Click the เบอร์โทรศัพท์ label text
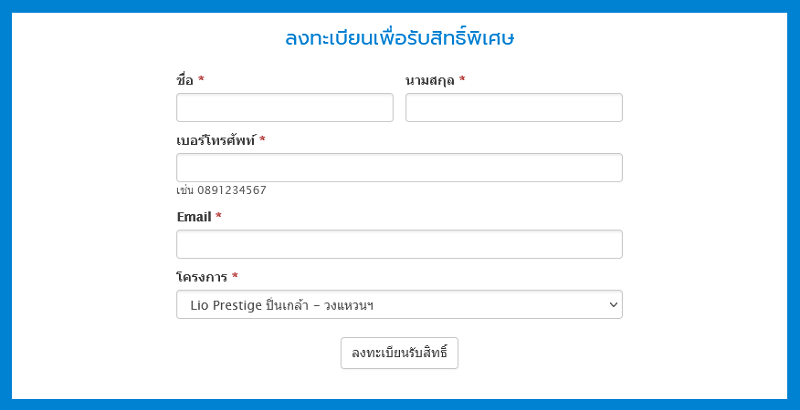The height and width of the screenshot is (410, 800). 215,140
